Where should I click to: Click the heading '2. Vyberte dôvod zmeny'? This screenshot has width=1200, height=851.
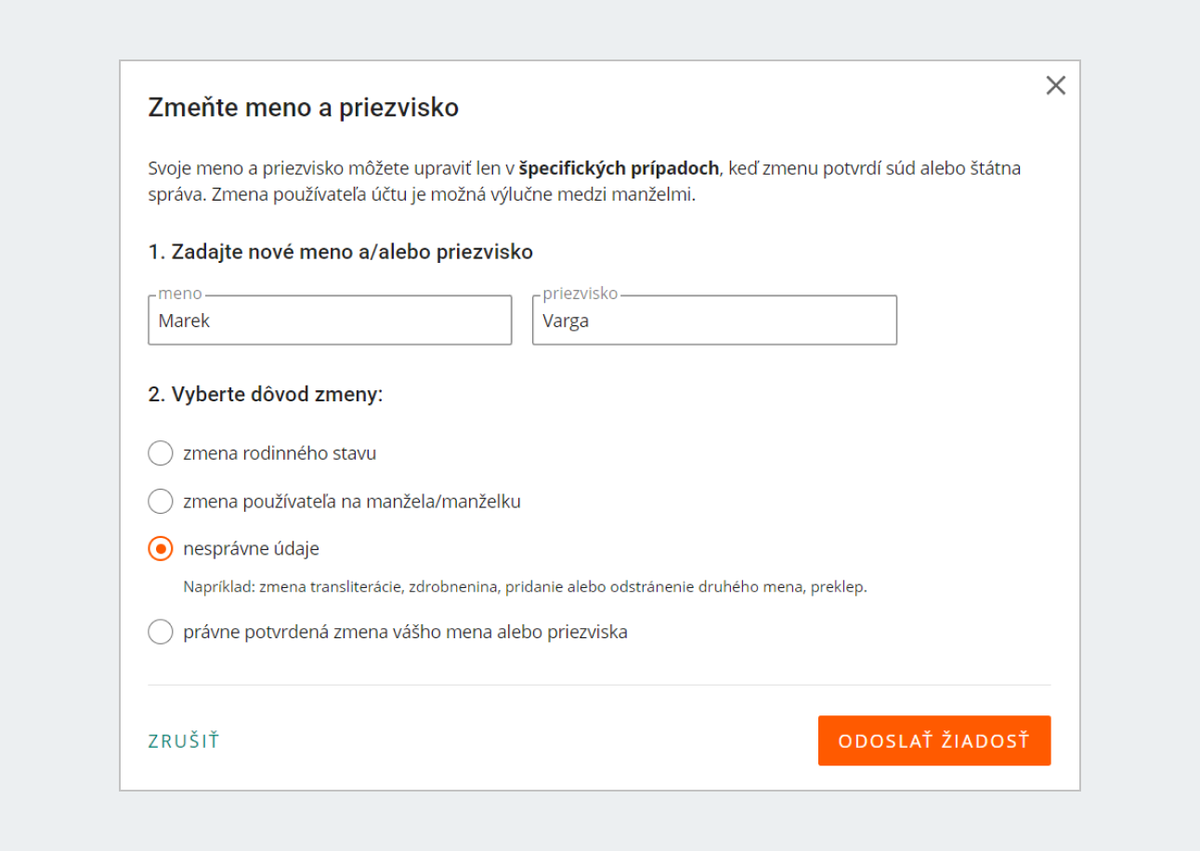click(x=266, y=394)
